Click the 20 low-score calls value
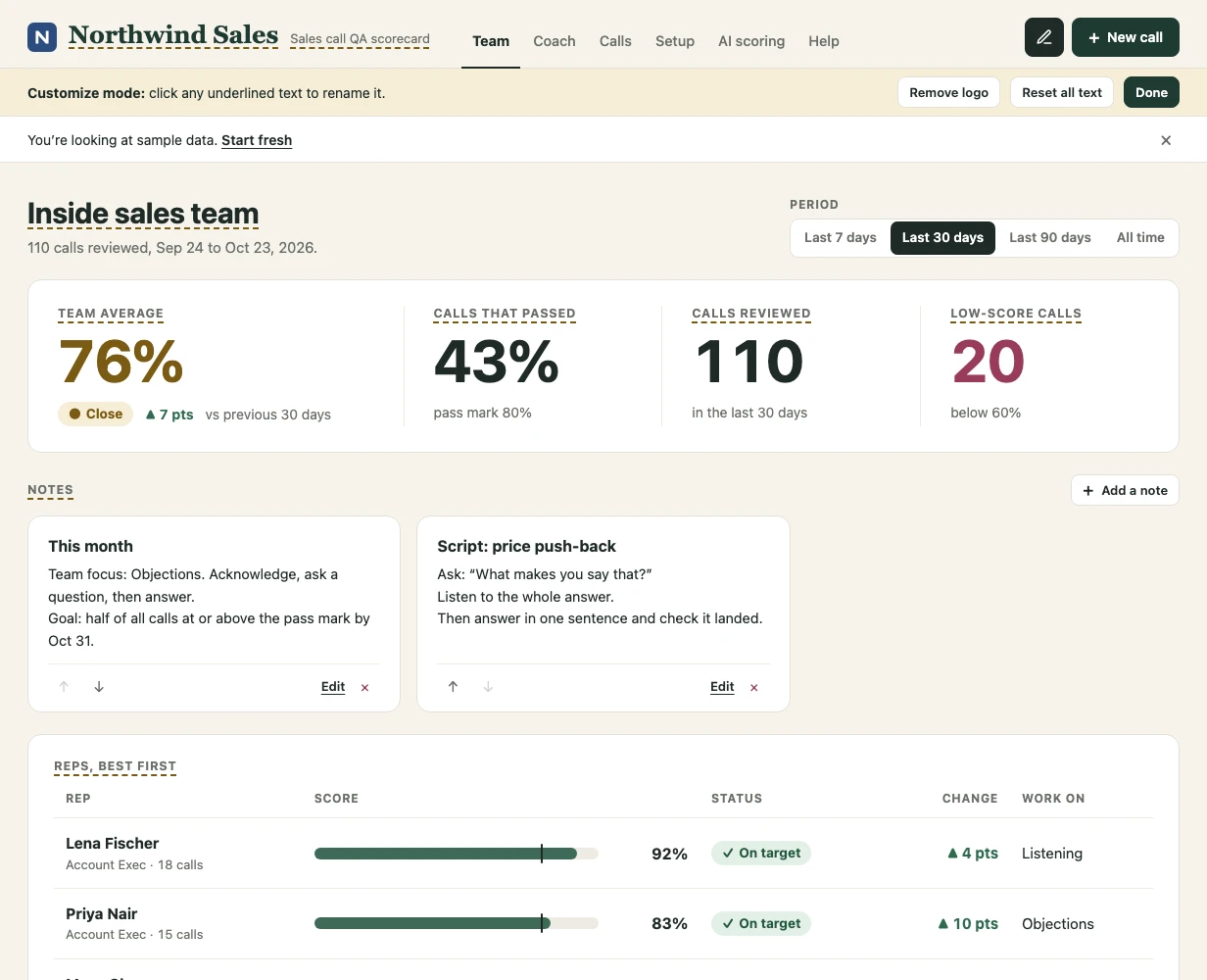1207x980 pixels. 988,362
